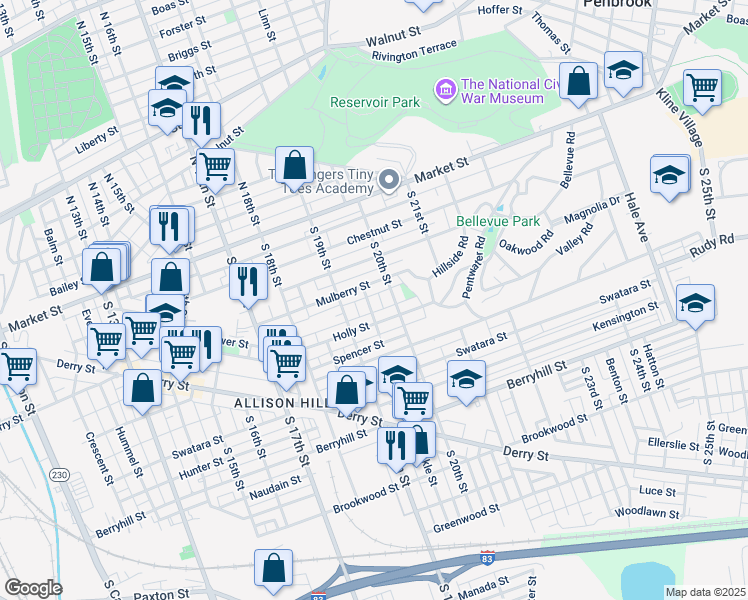Click the Google logo
This screenshot has height=600, width=748.
[33, 589]
